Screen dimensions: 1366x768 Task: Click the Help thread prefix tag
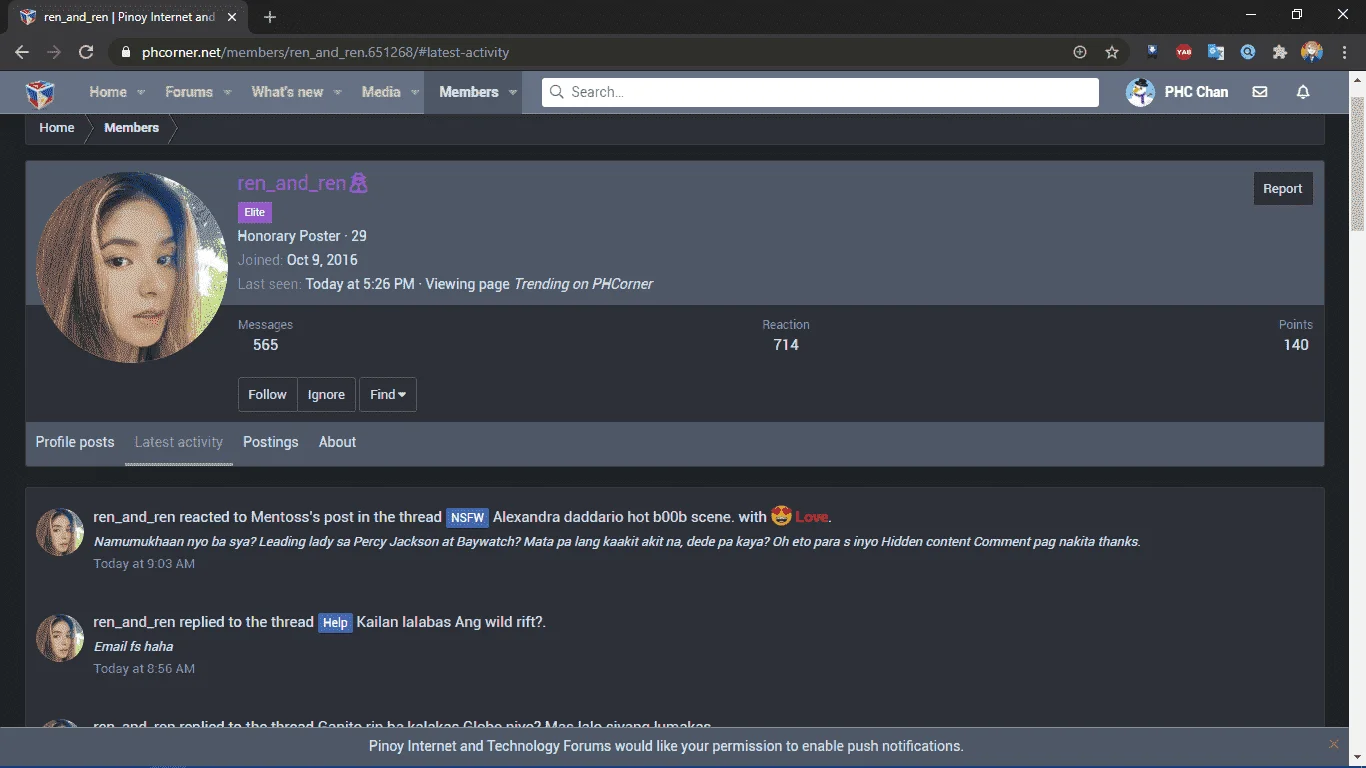(x=335, y=623)
